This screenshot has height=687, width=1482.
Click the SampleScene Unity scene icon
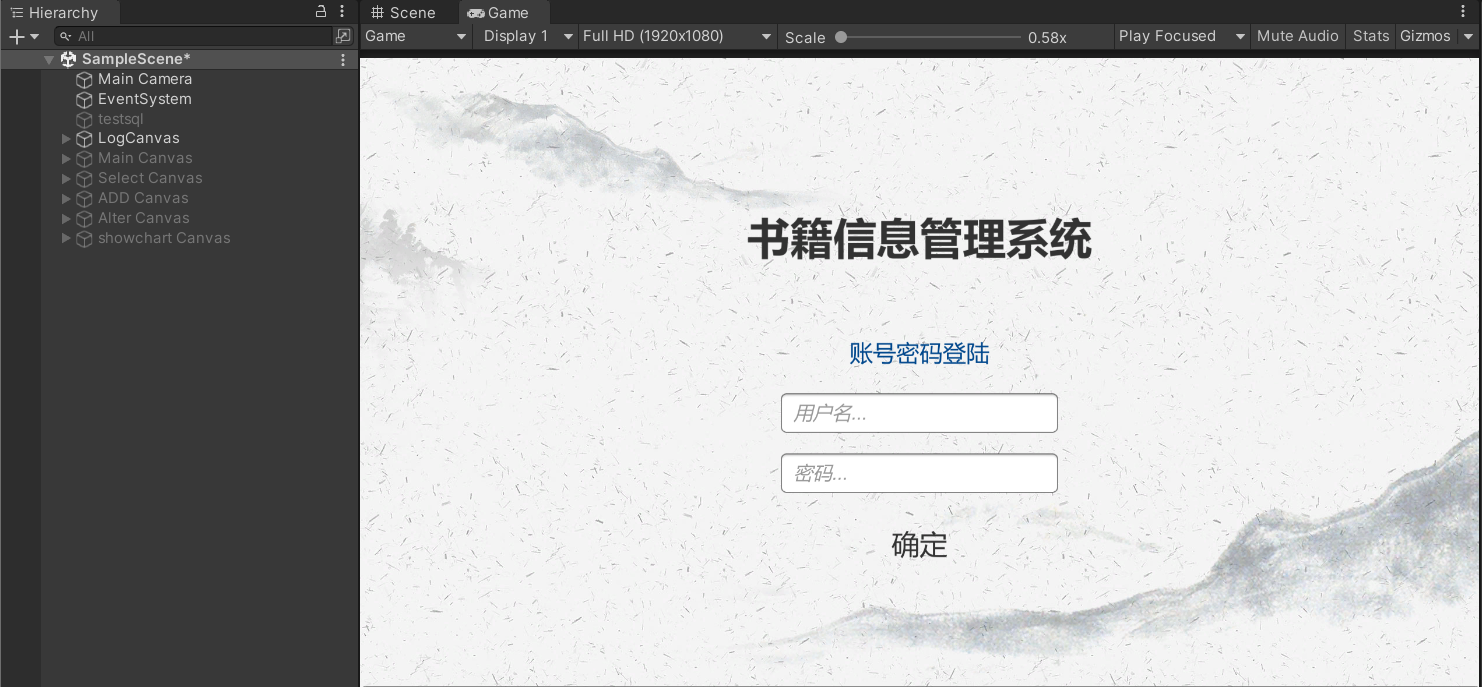68,59
